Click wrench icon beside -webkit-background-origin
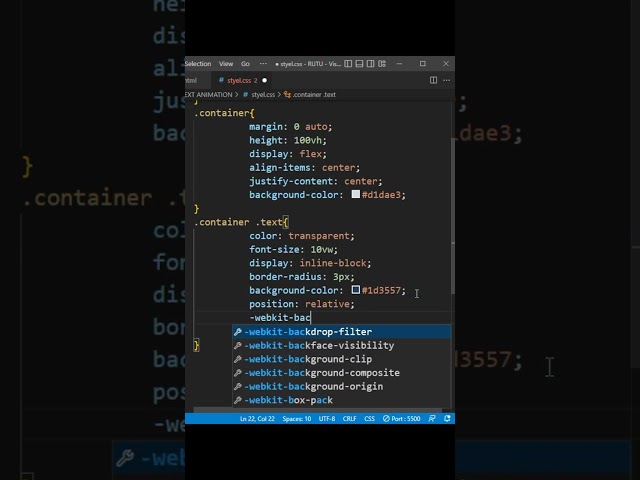This screenshot has width=640, height=480. pyautogui.click(x=238, y=387)
